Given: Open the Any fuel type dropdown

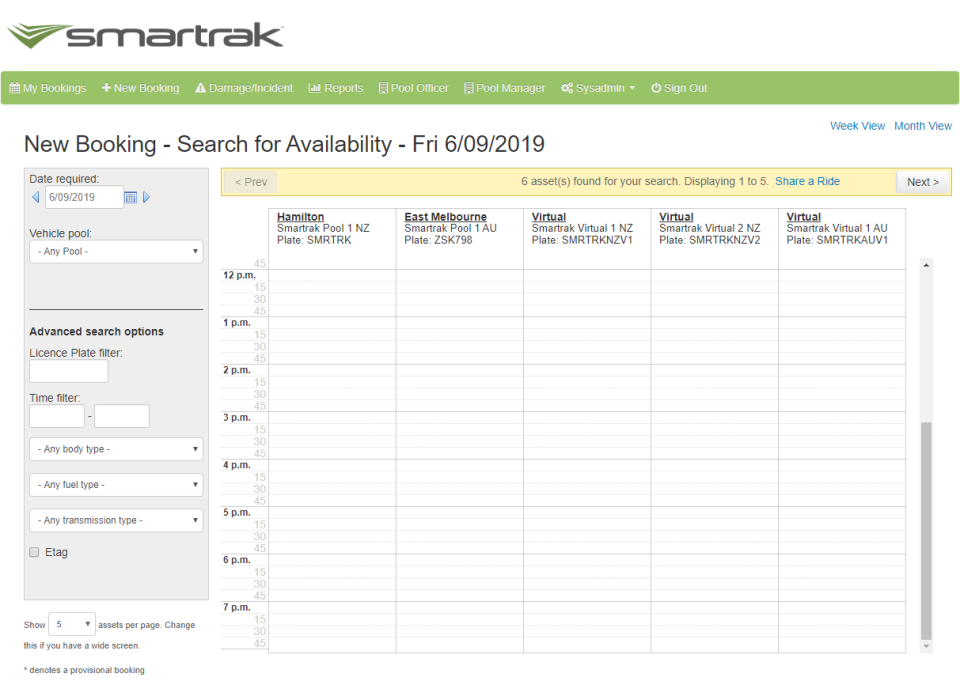Looking at the screenshot, I should pos(116,484).
